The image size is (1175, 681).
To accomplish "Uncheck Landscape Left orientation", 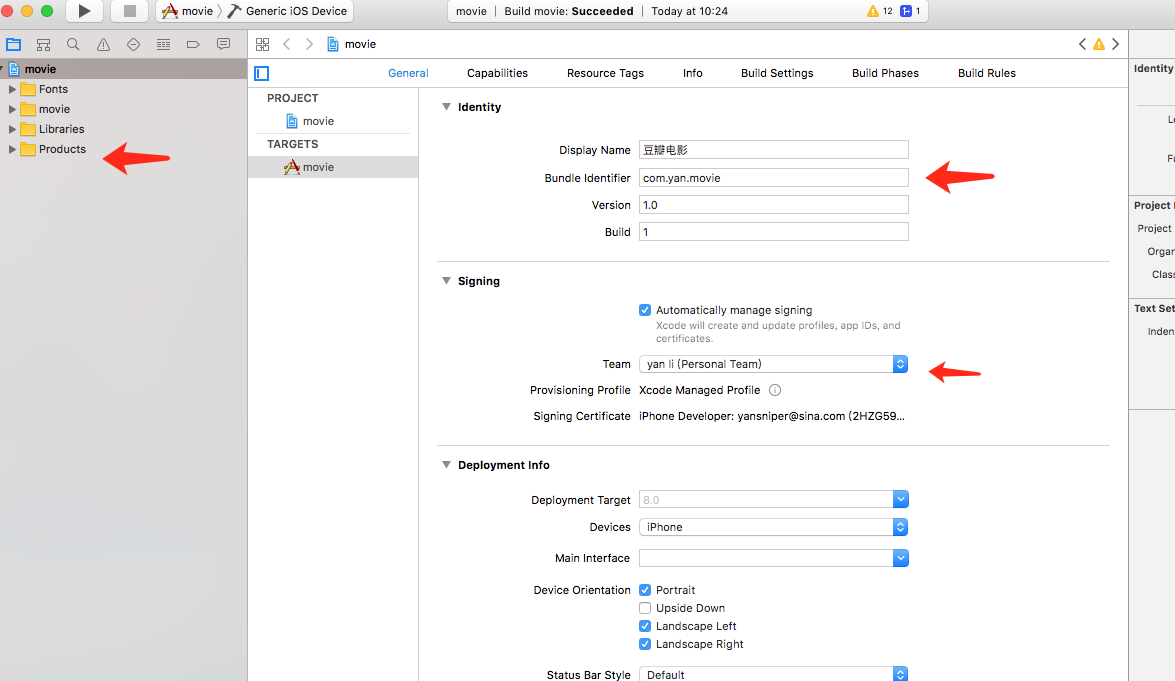I will coord(645,626).
